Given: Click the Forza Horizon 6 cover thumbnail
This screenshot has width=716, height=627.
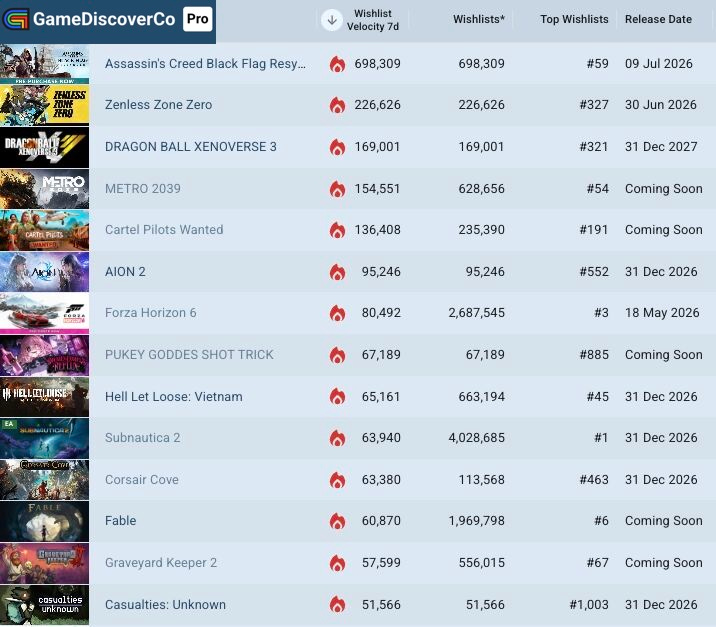Looking at the screenshot, I should (44, 313).
